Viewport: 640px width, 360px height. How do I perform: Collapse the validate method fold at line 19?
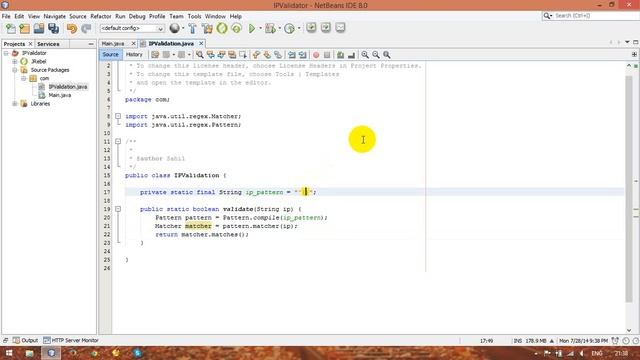pyautogui.click(x=118, y=209)
